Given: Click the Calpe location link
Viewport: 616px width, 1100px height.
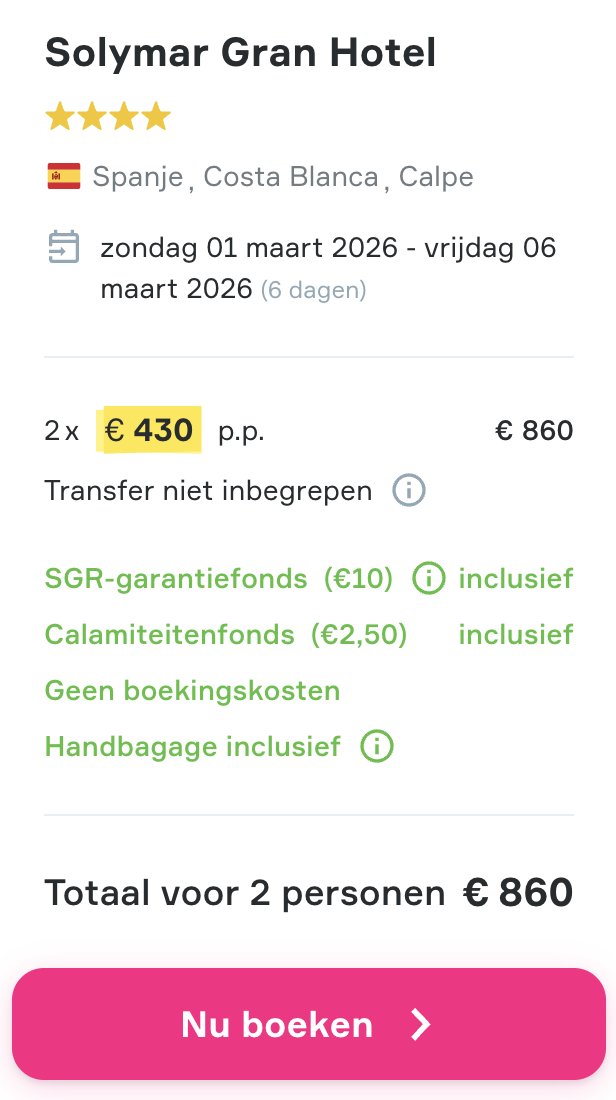Looking at the screenshot, I should [437, 176].
